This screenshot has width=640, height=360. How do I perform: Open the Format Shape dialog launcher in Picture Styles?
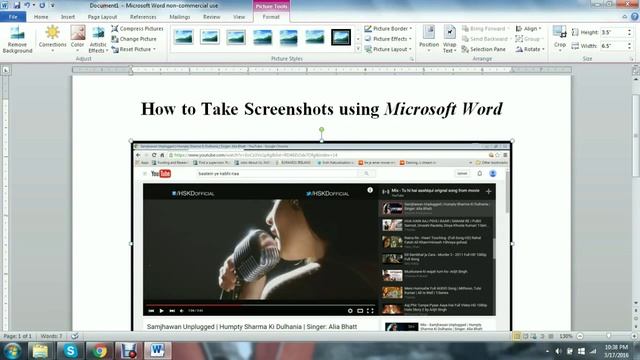tap(411, 59)
